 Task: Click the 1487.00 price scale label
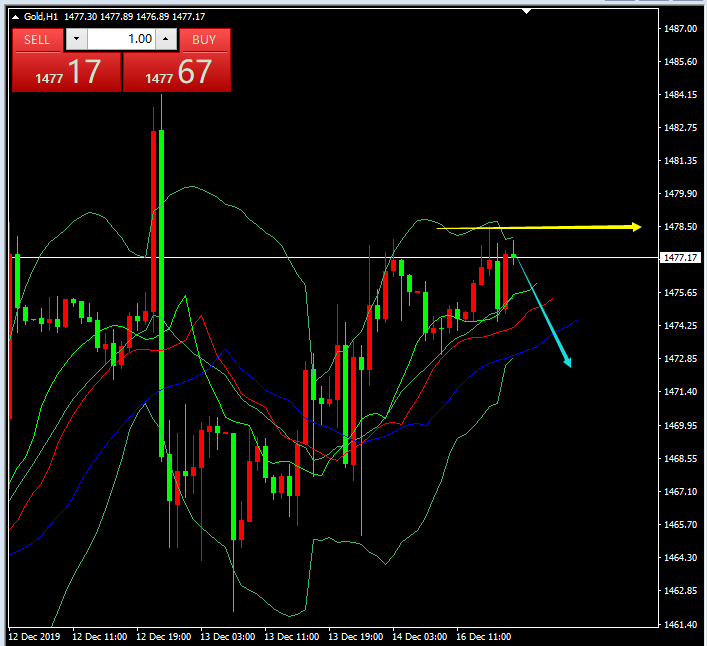point(680,28)
